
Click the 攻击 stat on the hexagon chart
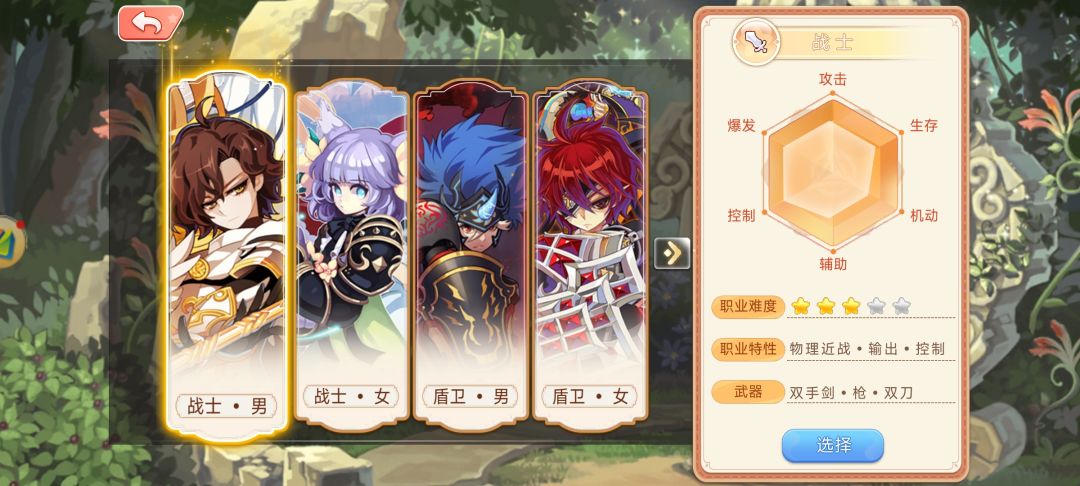pyautogui.click(x=832, y=79)
